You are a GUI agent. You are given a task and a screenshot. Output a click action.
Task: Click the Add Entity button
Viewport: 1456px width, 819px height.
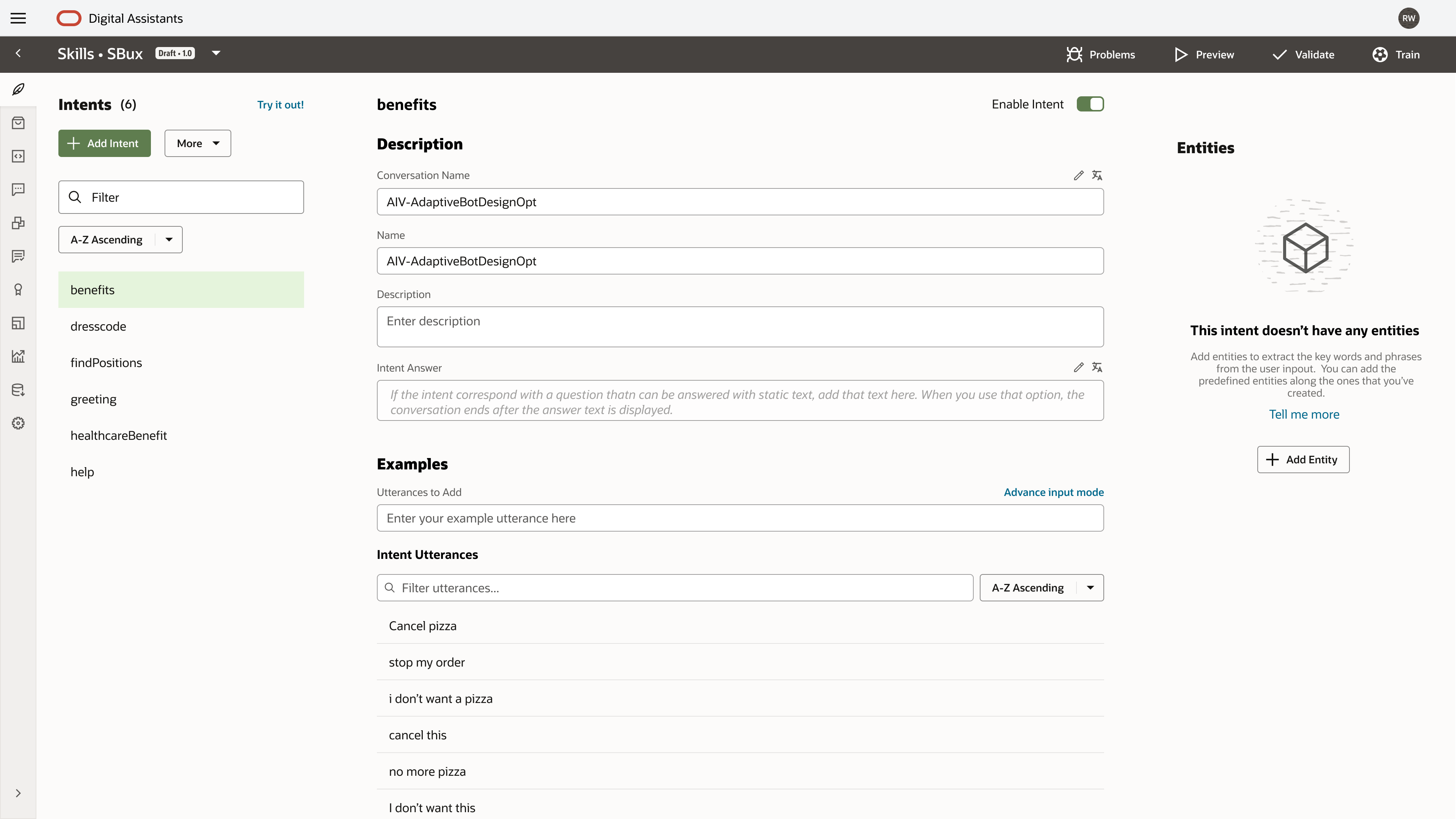point(1303,460)
